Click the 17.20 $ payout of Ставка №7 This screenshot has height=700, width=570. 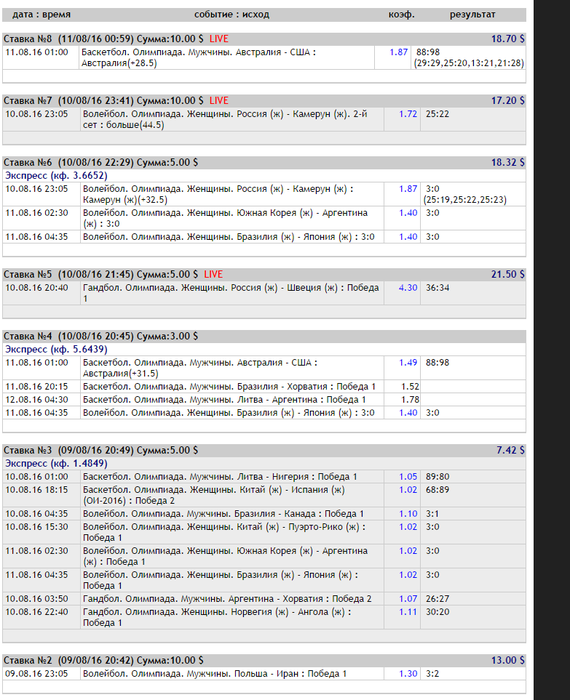(508, 100)
